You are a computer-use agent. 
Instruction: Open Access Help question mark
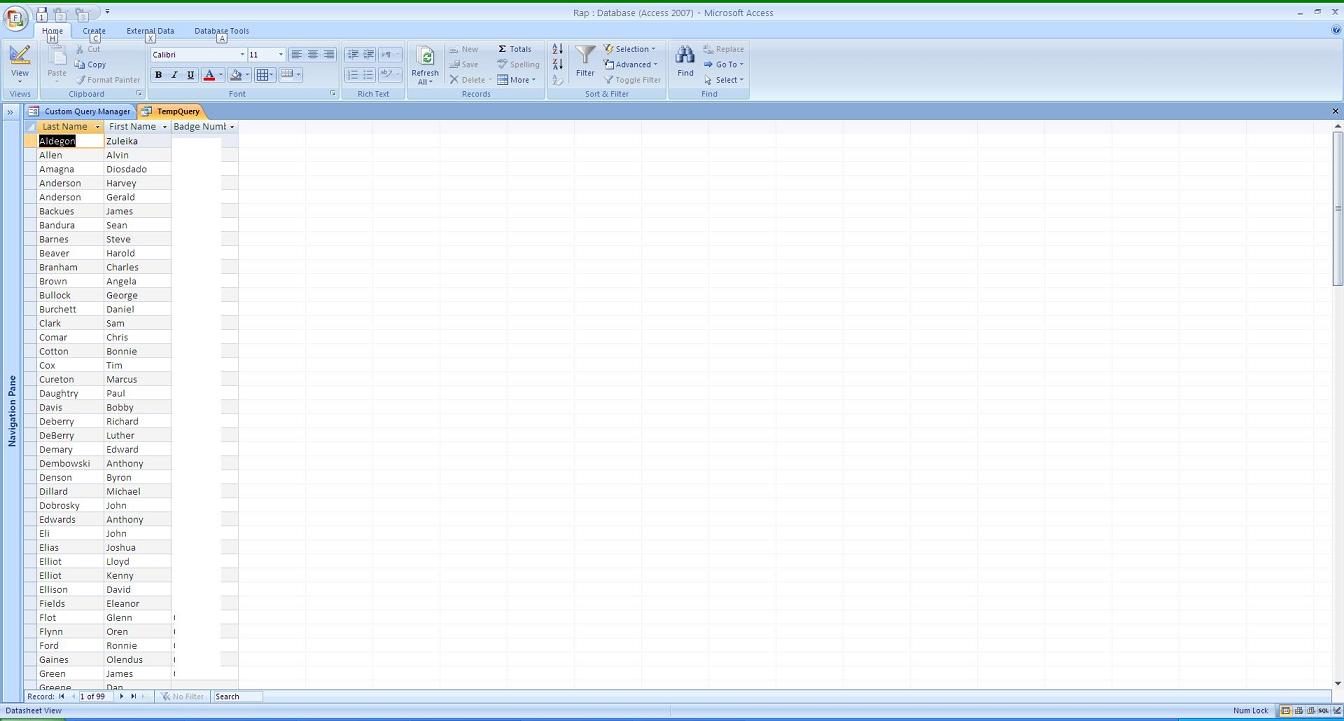point(1336,30)
